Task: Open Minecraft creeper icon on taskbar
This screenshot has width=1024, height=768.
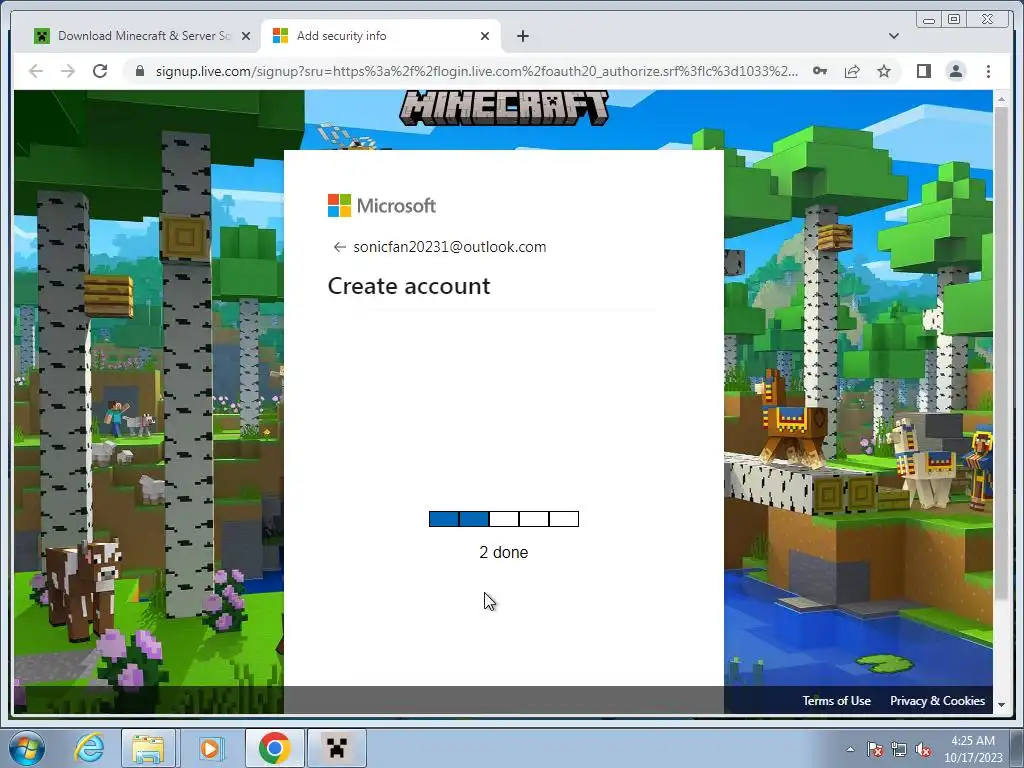Action: point(336,748)
